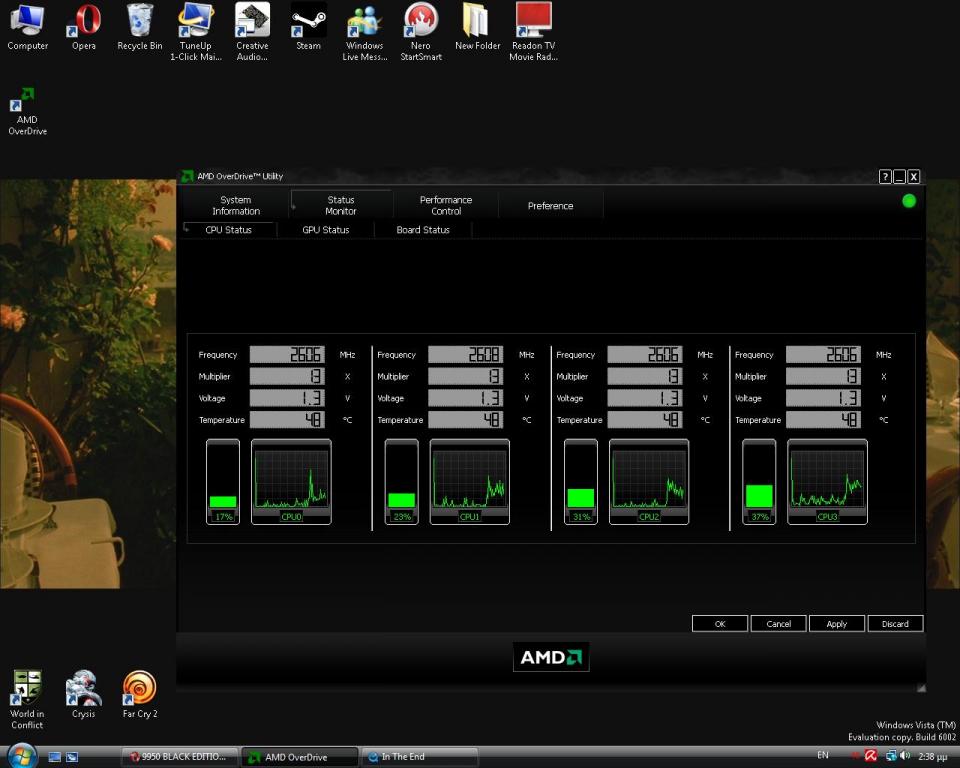Open the Windows Start orb
This screenshot has height=768, width=960.
pyautogui.click(x=23, y=755)
